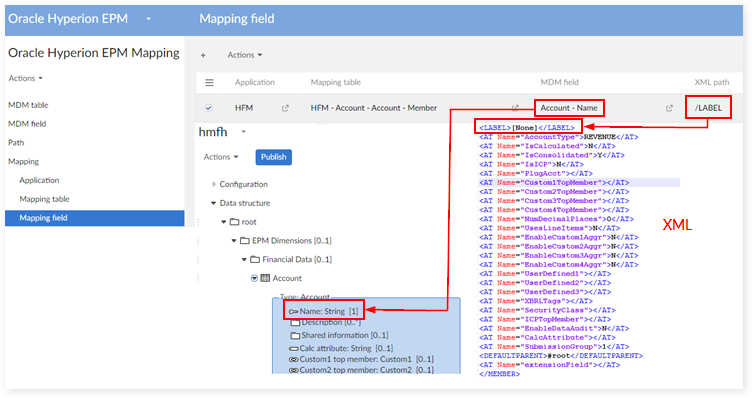Toggle the HFM row checkbox
Image resolution: width=752 pixels, height=398 pixels.
209,108
